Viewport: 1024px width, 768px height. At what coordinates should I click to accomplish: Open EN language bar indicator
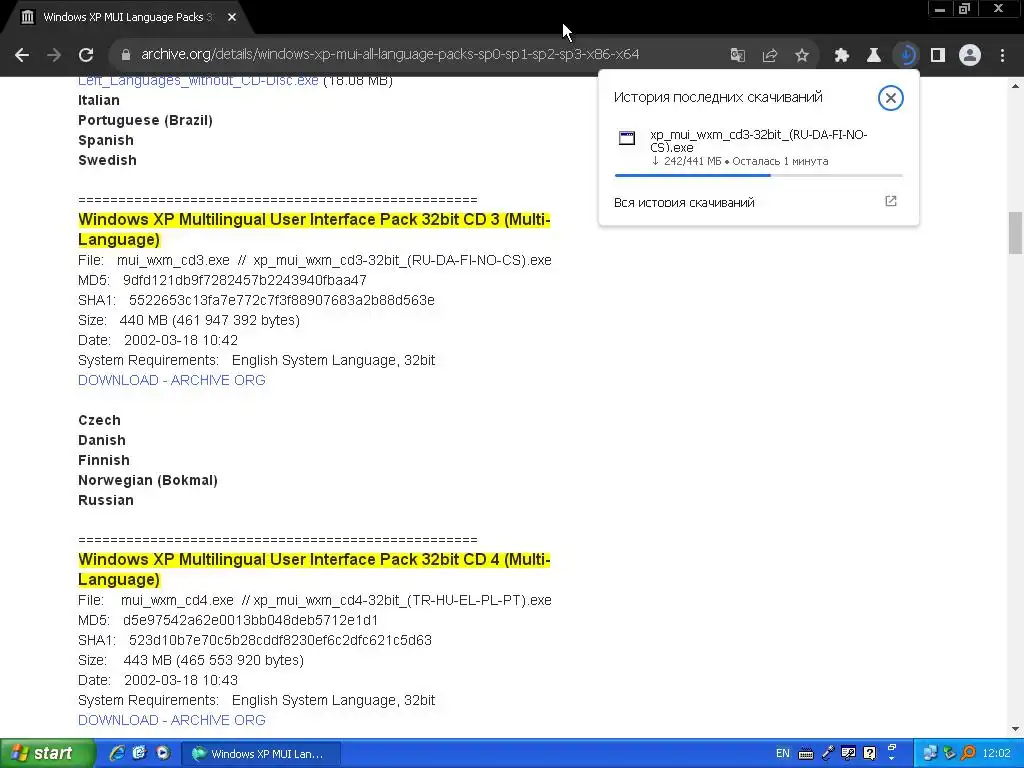[x=782, y=753]
